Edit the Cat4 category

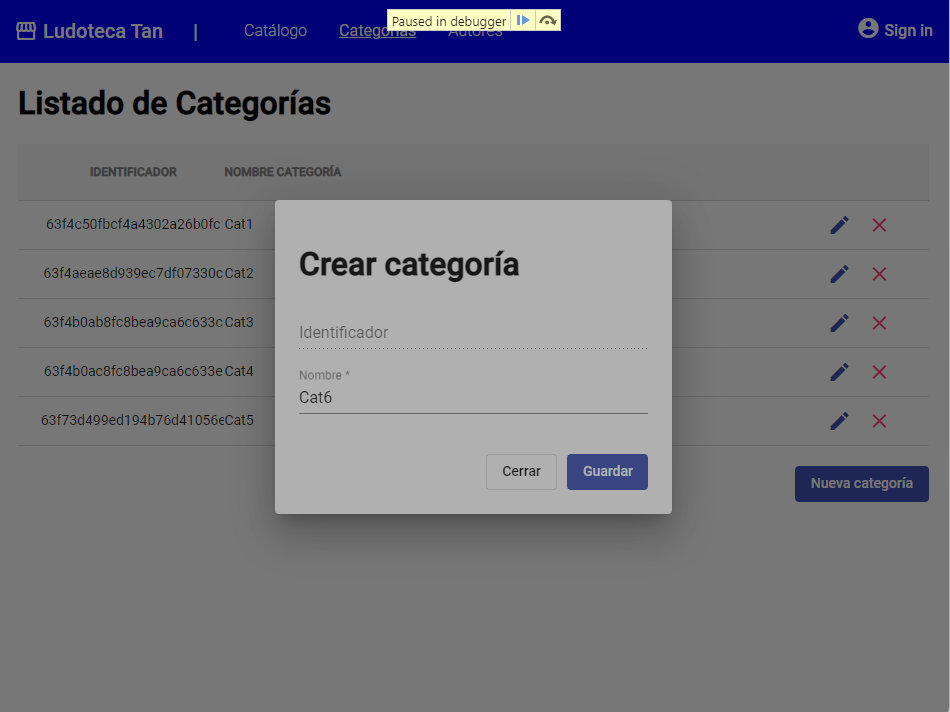click(x=839, y=371)
